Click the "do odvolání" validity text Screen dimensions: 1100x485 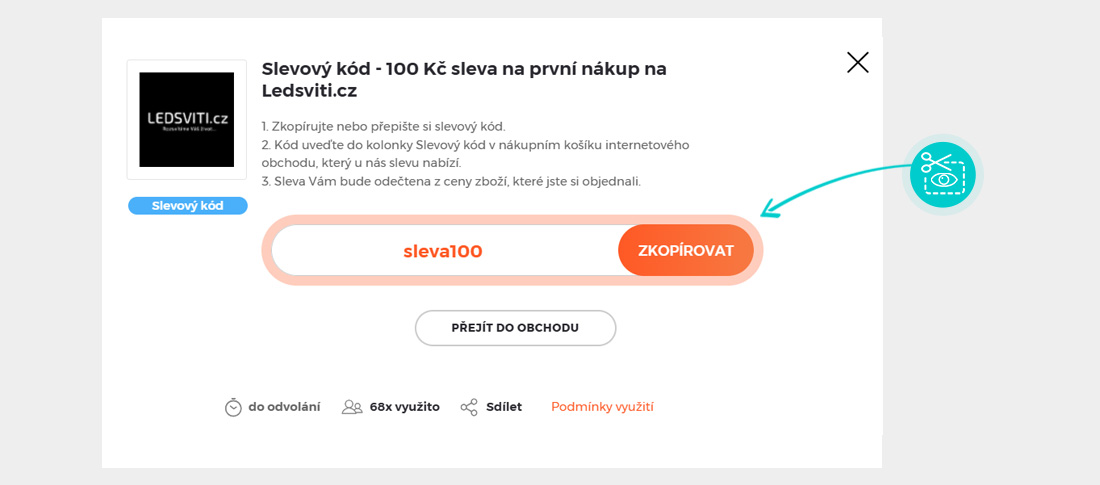pyautogui.click(x=284, y=407)
